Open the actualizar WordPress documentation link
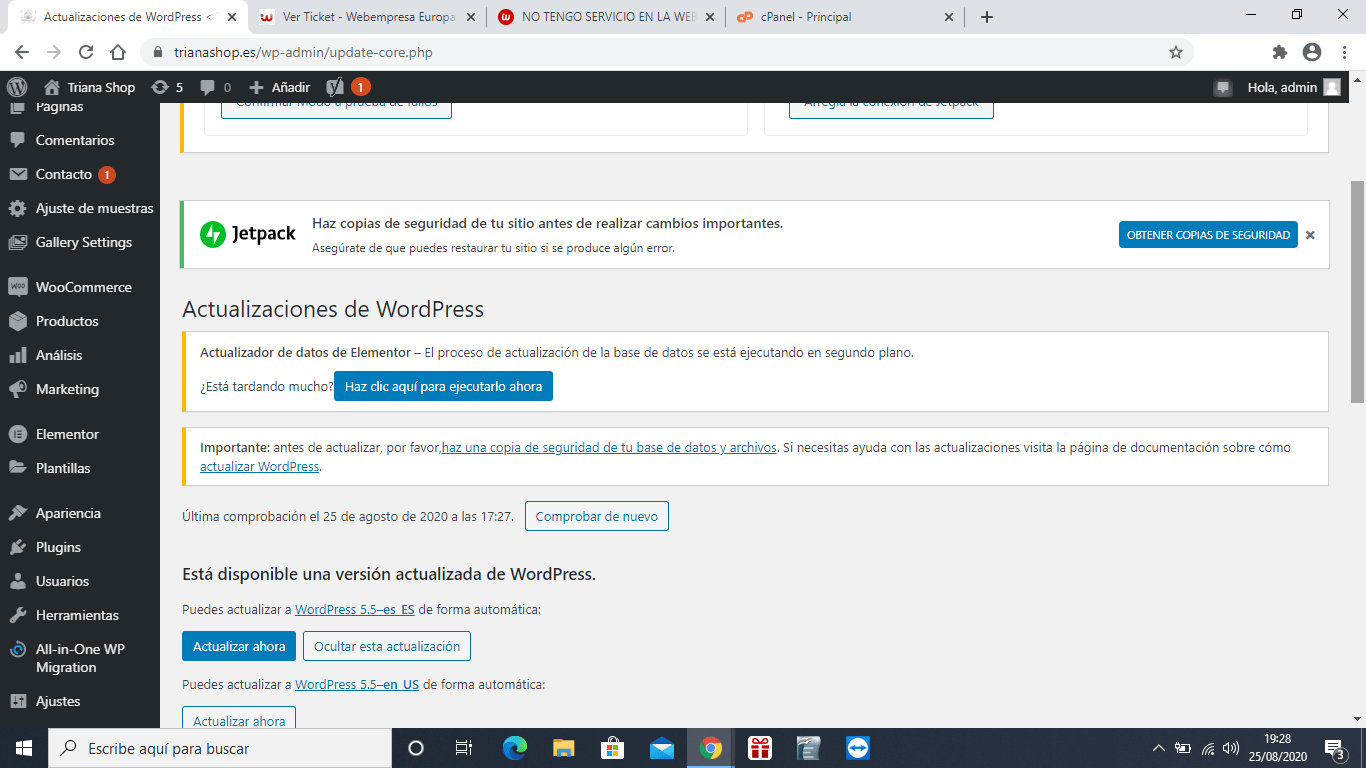 pyautogui.click(x=260, y=466)
